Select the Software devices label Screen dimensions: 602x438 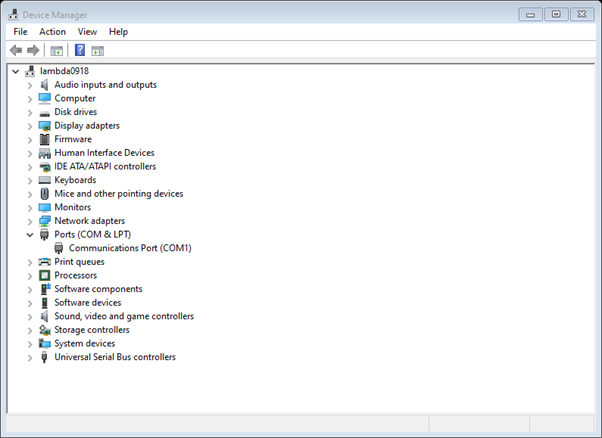point(88,302)
